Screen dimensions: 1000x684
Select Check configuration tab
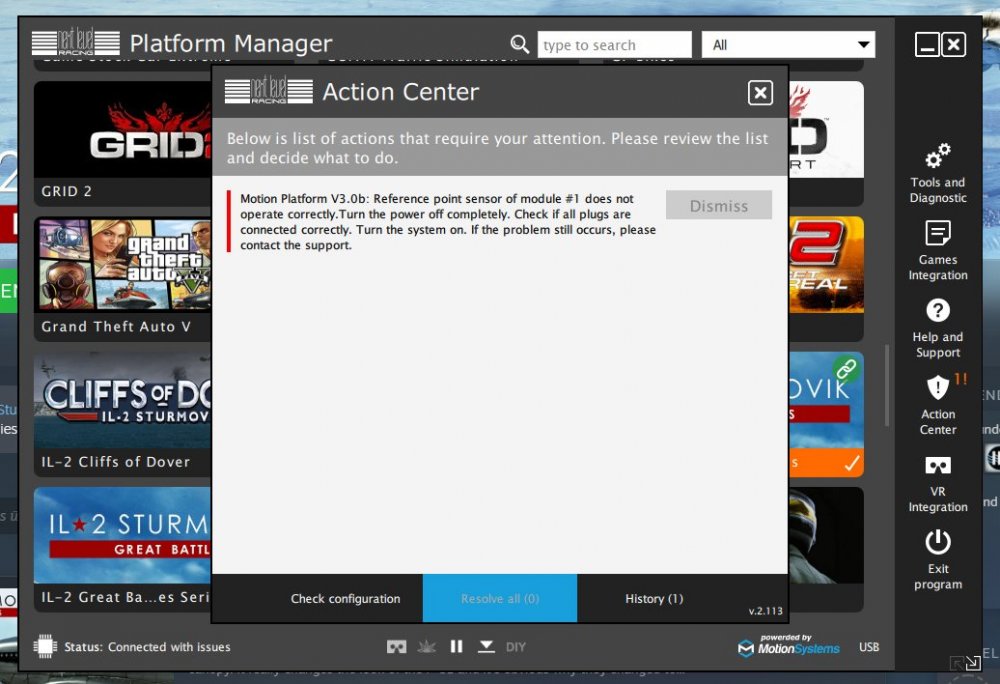coord(346,599)
